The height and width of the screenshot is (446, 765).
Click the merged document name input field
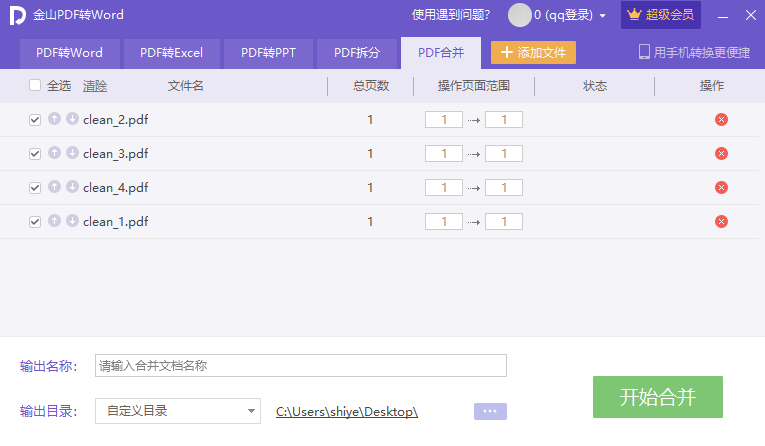[300, 366]
